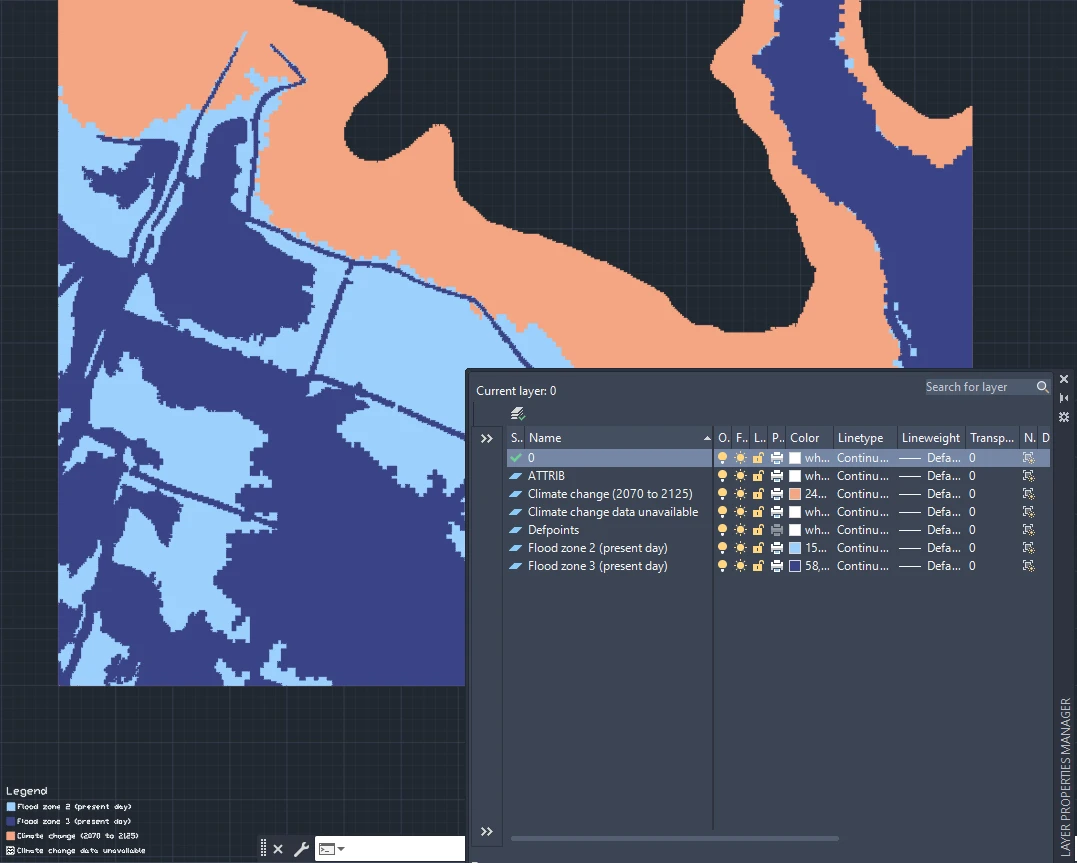1077x863 pixels.
Task: Open lineweight Default for ATTRIB layer
Action: point(931,475)
